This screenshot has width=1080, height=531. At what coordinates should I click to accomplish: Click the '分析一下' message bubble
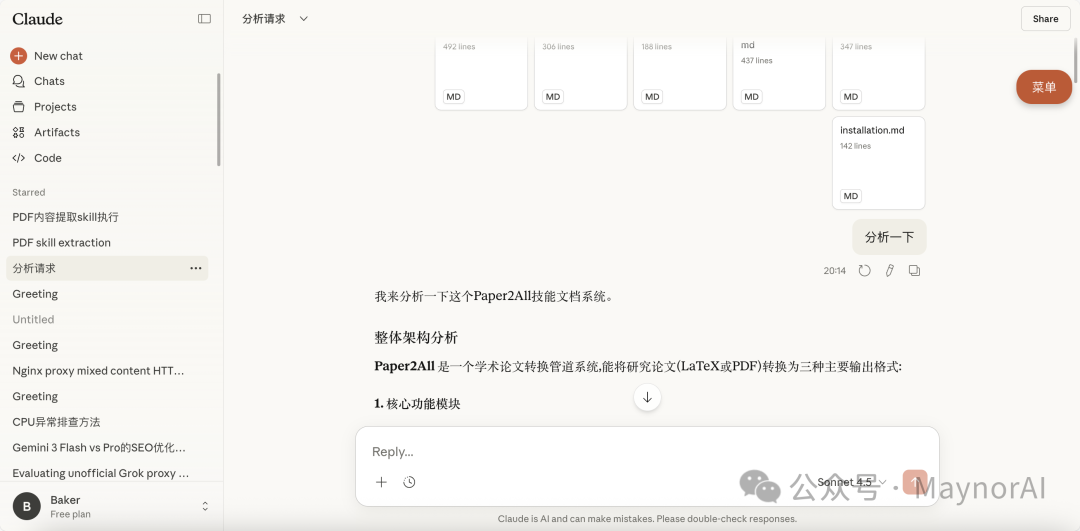tap(889, 237)
